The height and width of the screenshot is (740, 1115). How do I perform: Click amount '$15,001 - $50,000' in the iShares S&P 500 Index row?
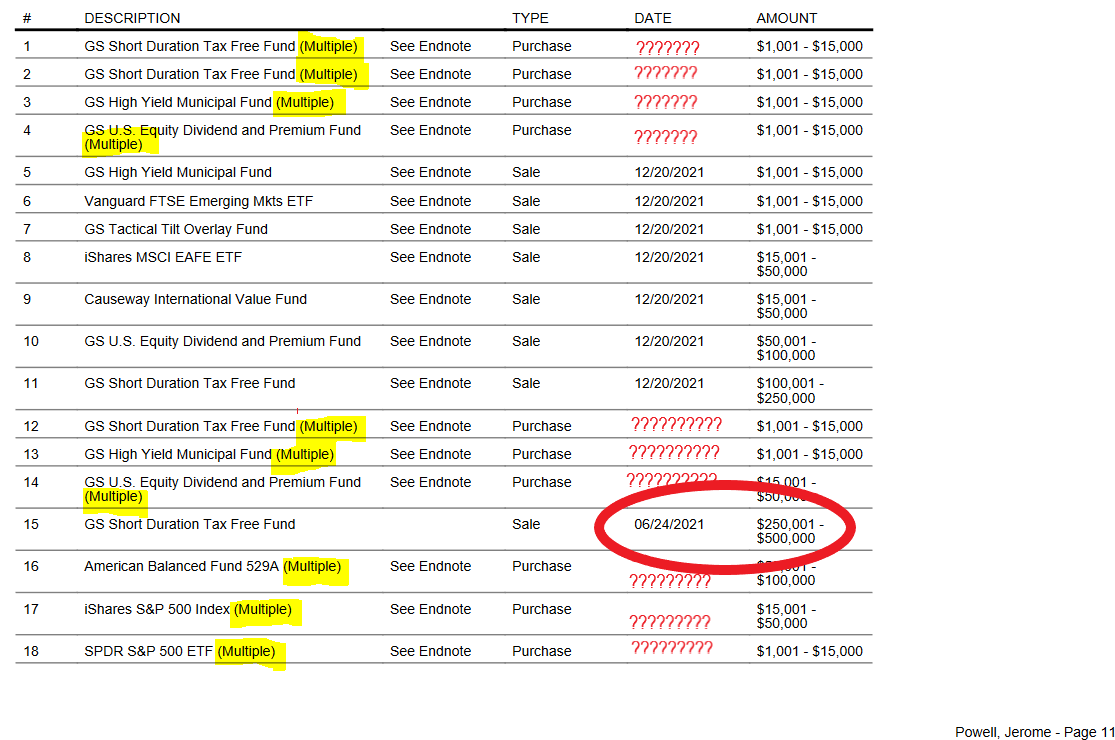click(x=786, y=616)
